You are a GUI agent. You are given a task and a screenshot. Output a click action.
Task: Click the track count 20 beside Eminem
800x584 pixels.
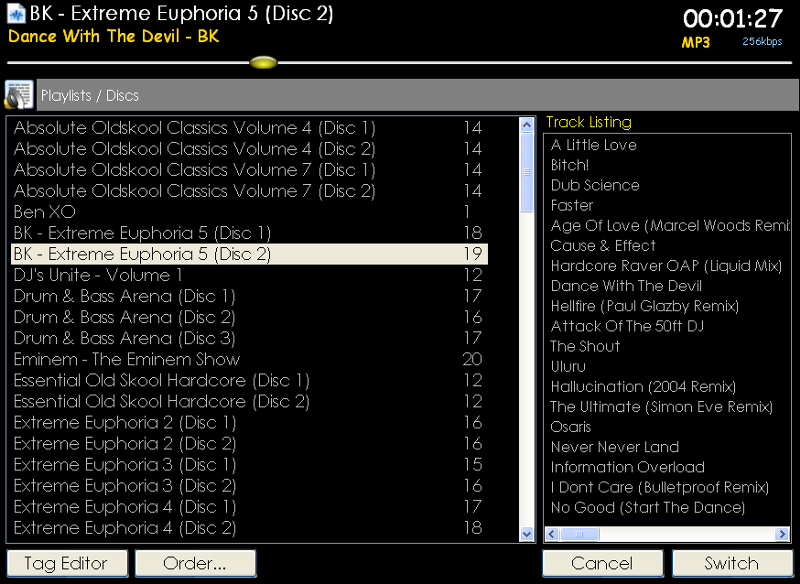[472, 360]
